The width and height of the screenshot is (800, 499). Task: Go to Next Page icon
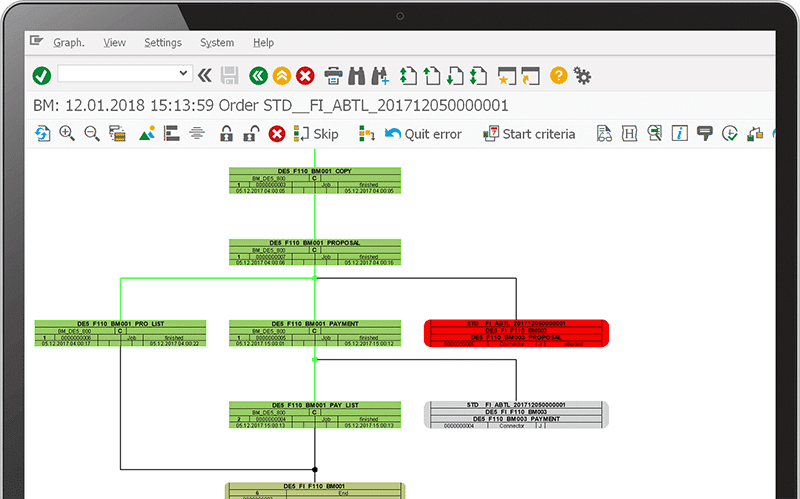(x=455, y=76)
